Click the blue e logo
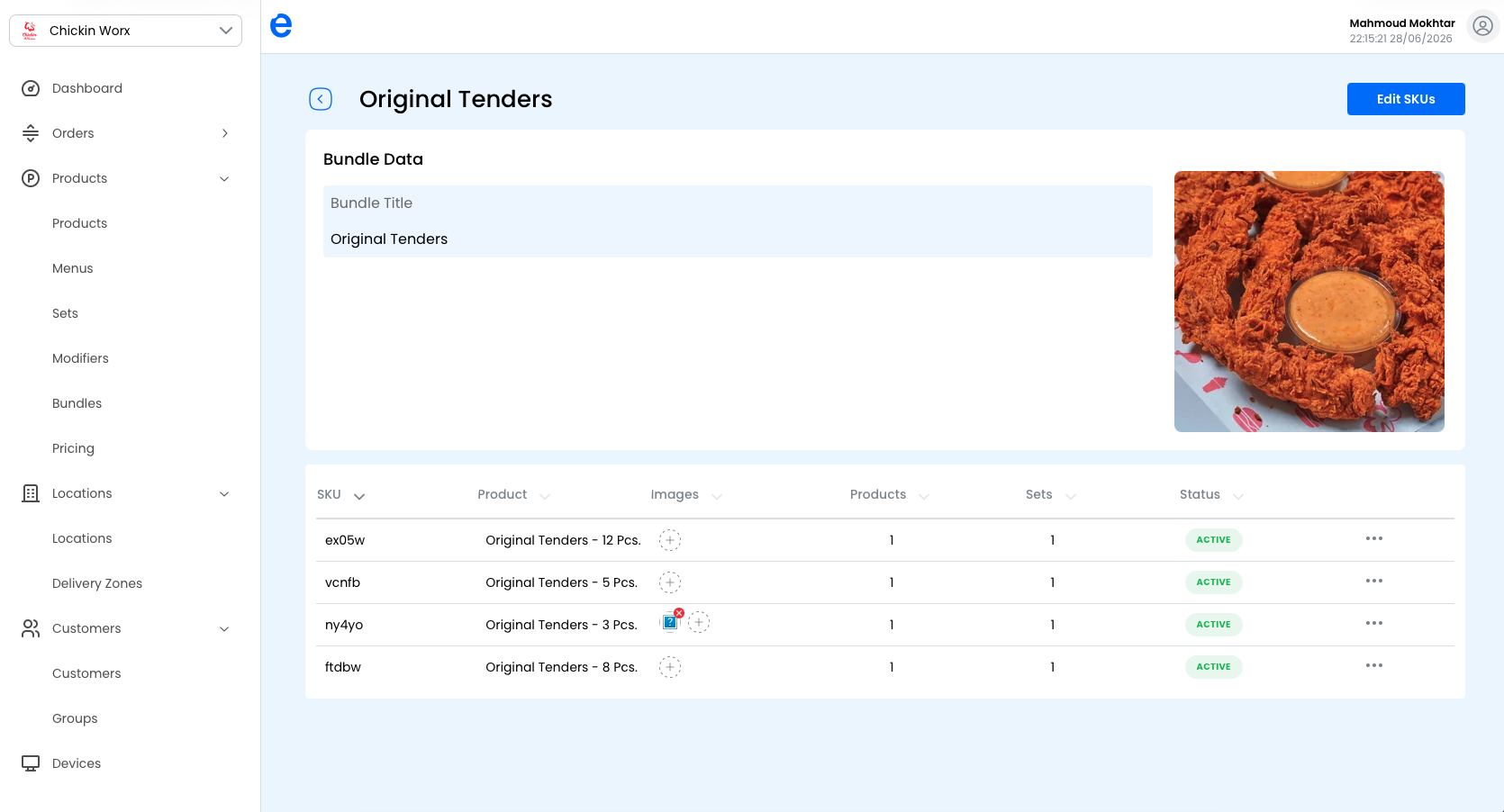Screen dimensions: 1504x812 [281, 25]
